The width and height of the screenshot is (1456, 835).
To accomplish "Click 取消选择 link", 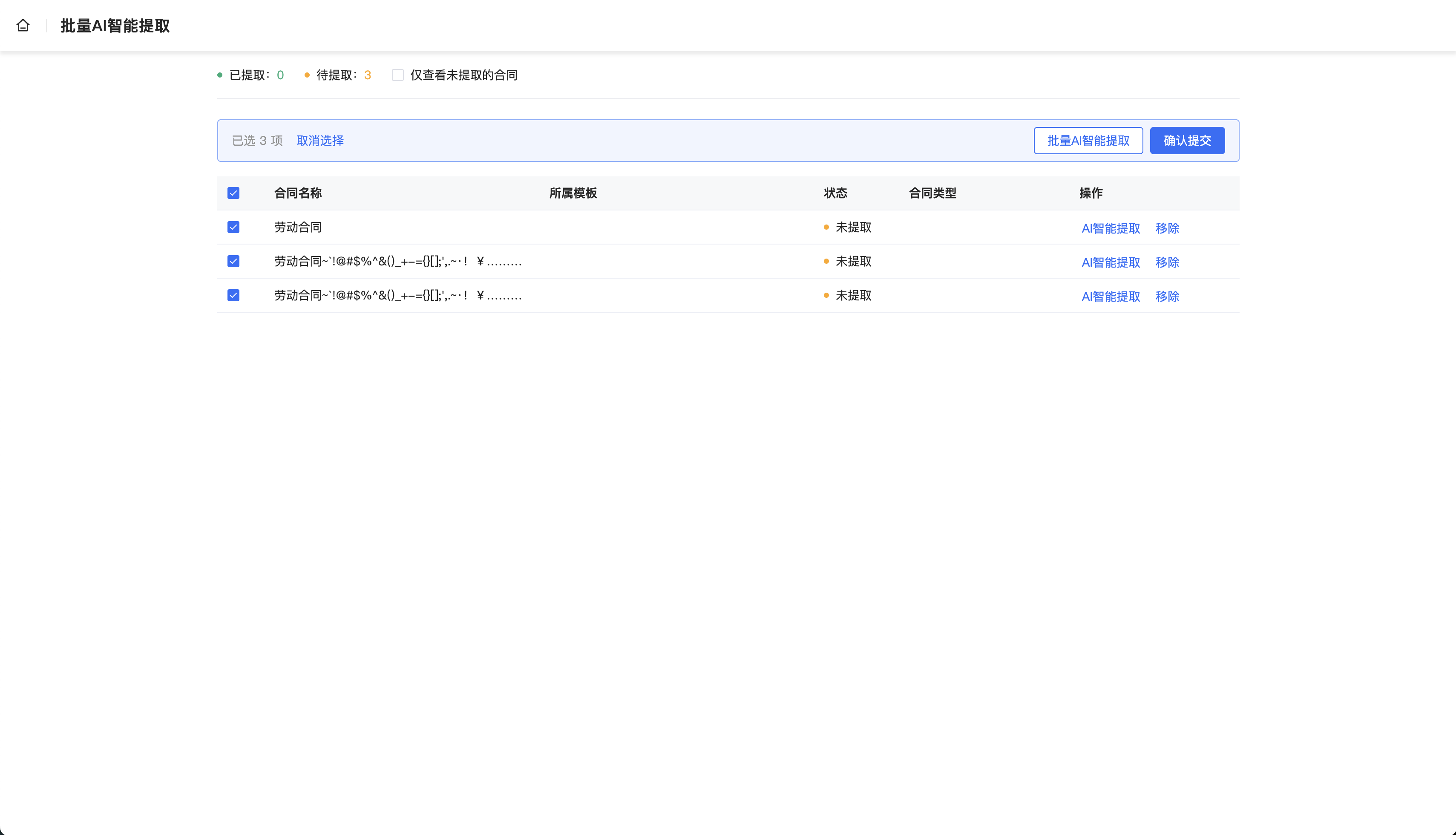I will coord(320,141).
